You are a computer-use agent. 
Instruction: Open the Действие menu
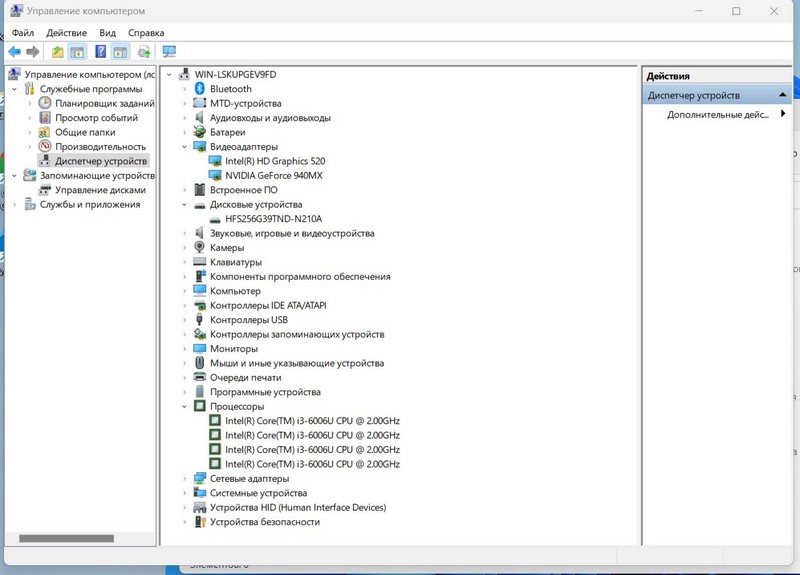click(66, 33)
